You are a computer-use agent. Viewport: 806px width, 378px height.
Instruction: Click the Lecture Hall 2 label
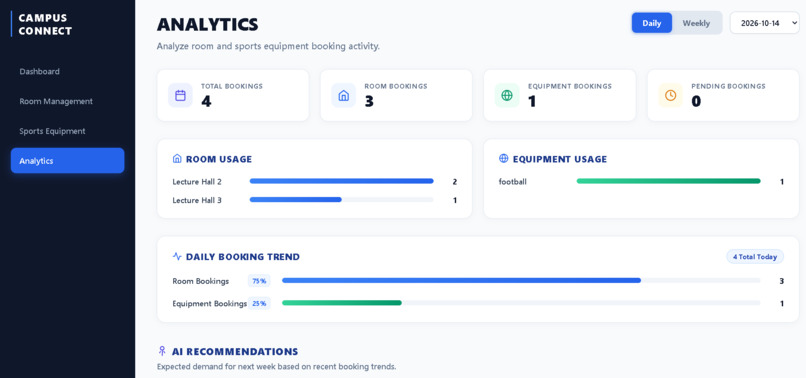197,182
